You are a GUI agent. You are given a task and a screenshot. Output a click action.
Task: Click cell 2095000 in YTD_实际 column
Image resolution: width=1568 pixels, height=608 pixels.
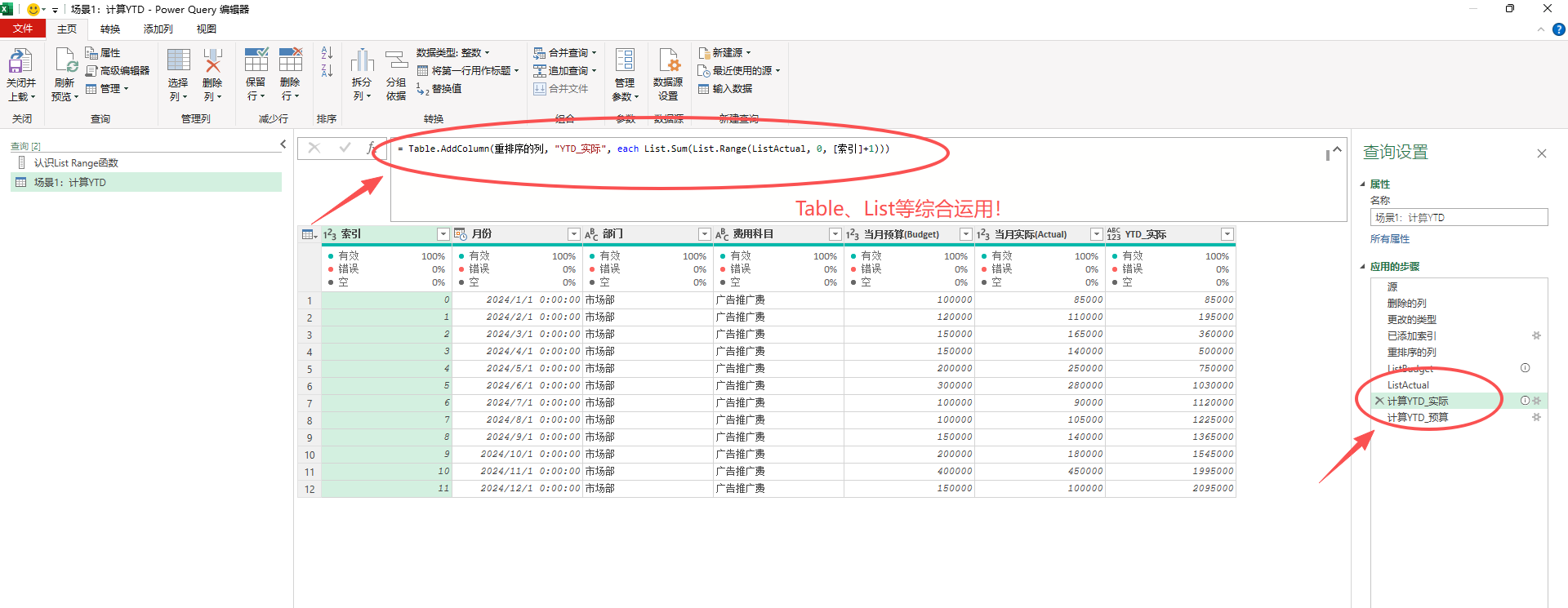point(1170,489)
